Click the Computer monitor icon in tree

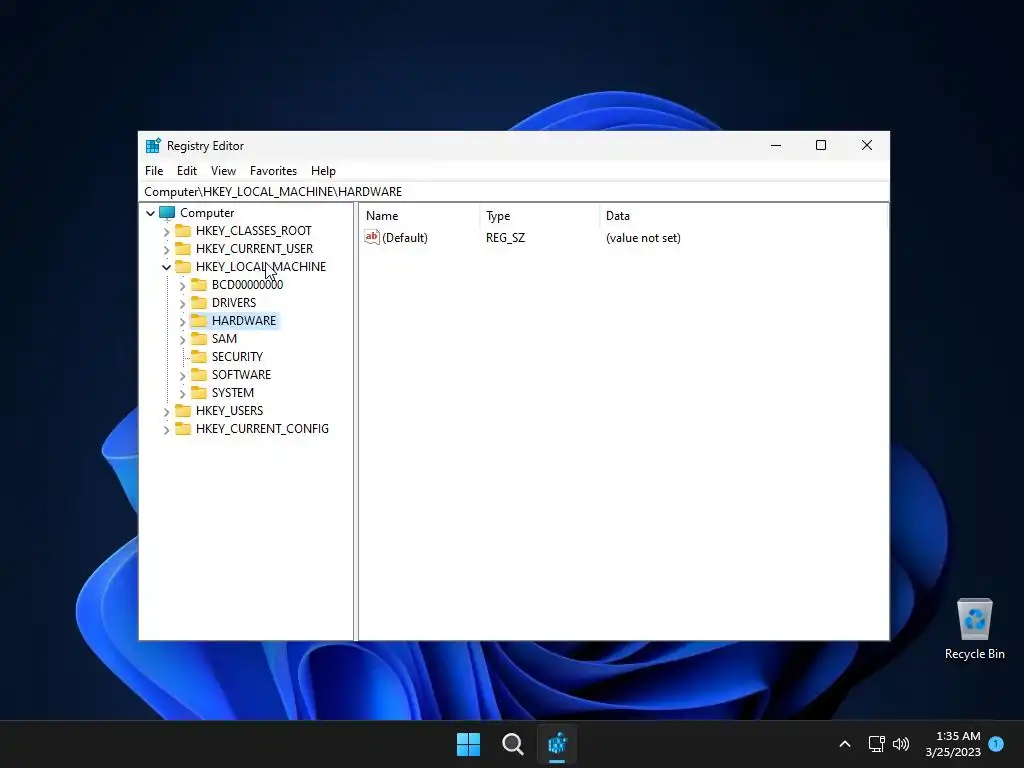pos(167,213)
